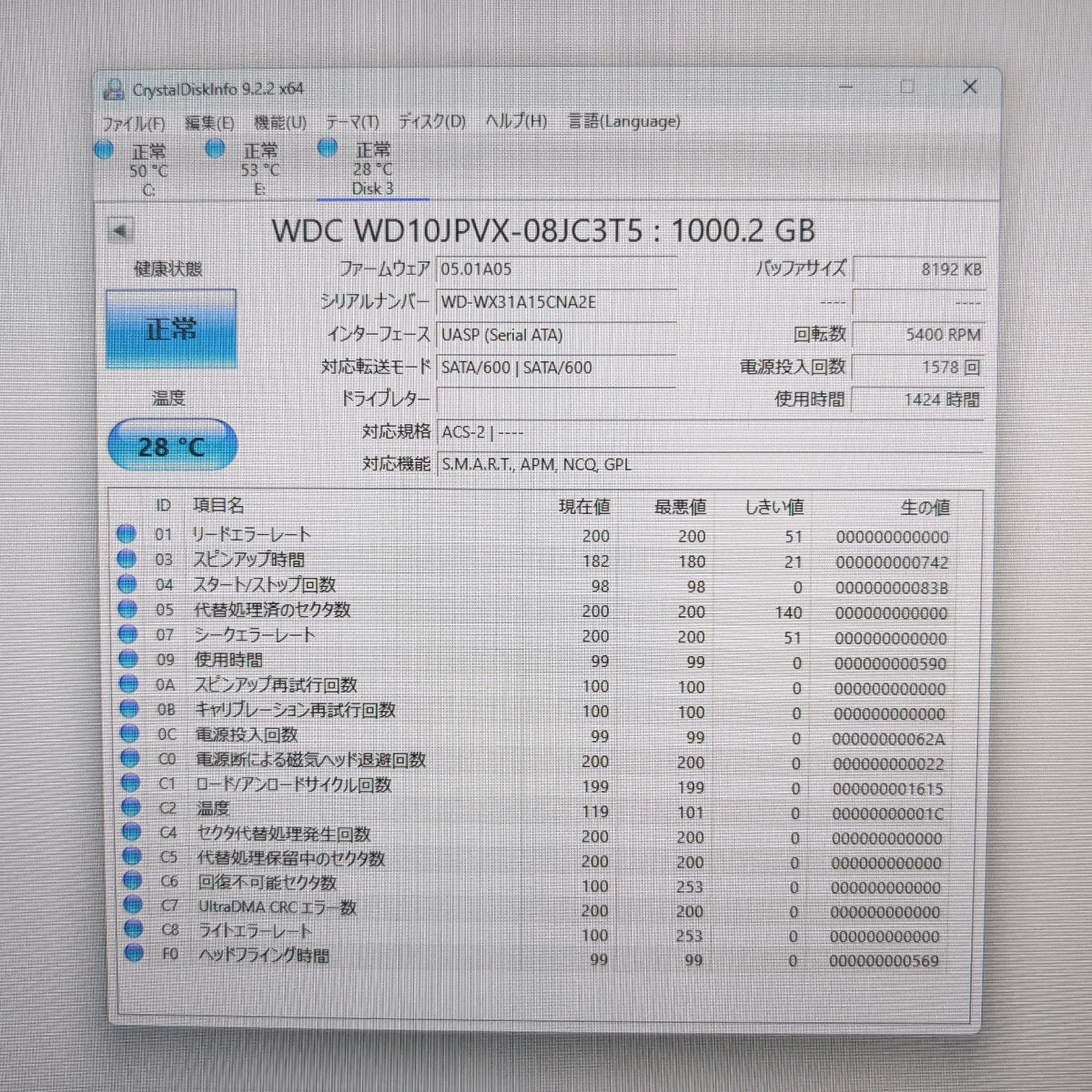Open the ファイル(F) menu
The image size is (1092, 1092).
(x=133, y=123)
